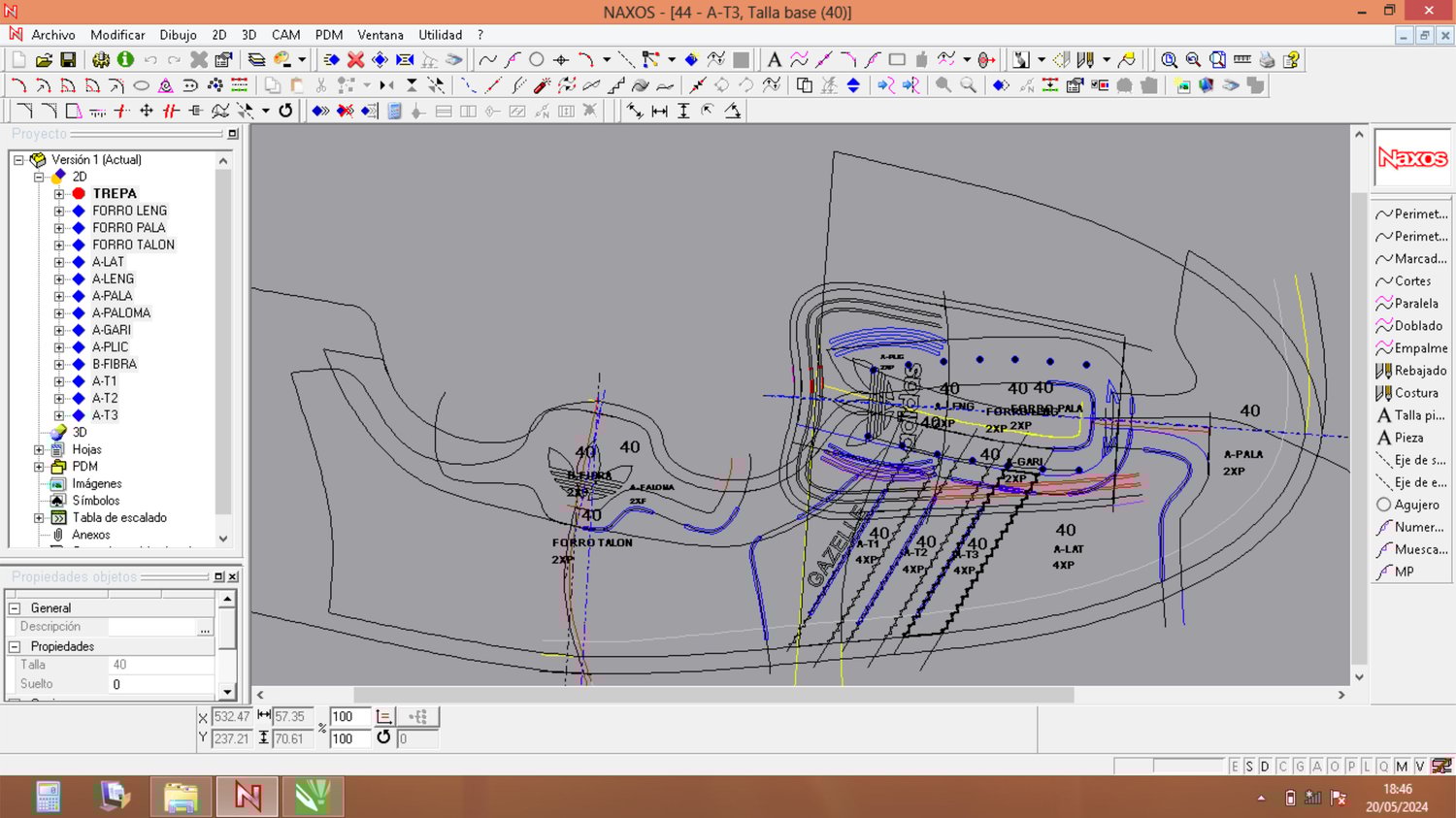Click the lock proportion icon beside scale field
Viewport: 1456px width, 818px height.
(383, 717)
